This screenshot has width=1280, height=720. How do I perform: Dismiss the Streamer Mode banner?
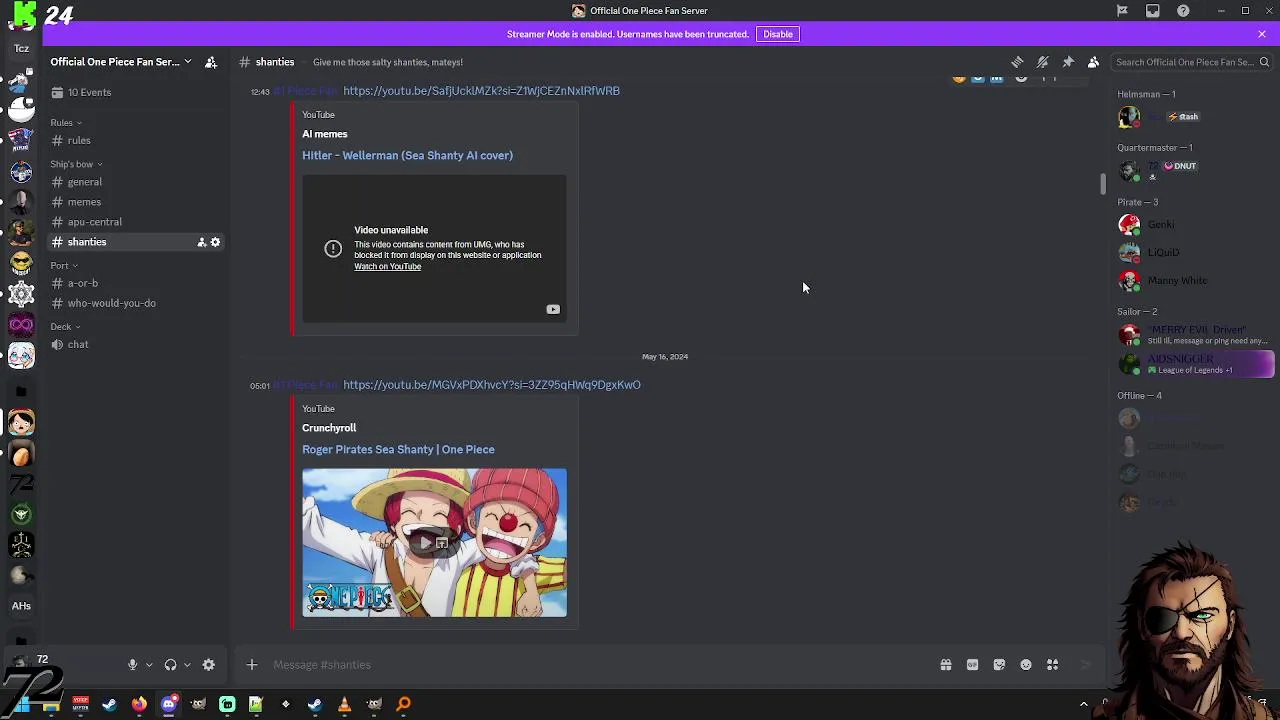click(x=1262, y=34)
